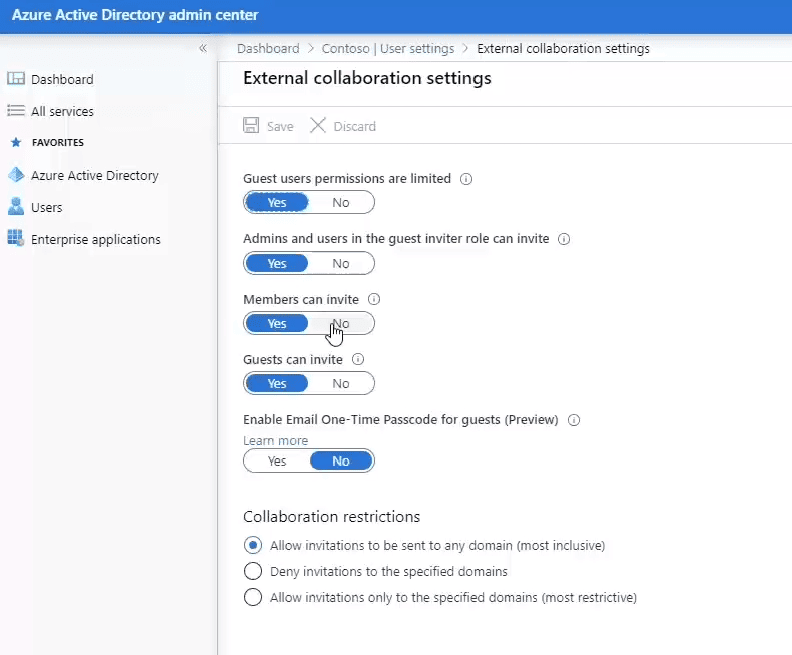Click the Discard X icon
Image resolution: width=792 pixels, height=655 pixels.
(x=318, y=125)
